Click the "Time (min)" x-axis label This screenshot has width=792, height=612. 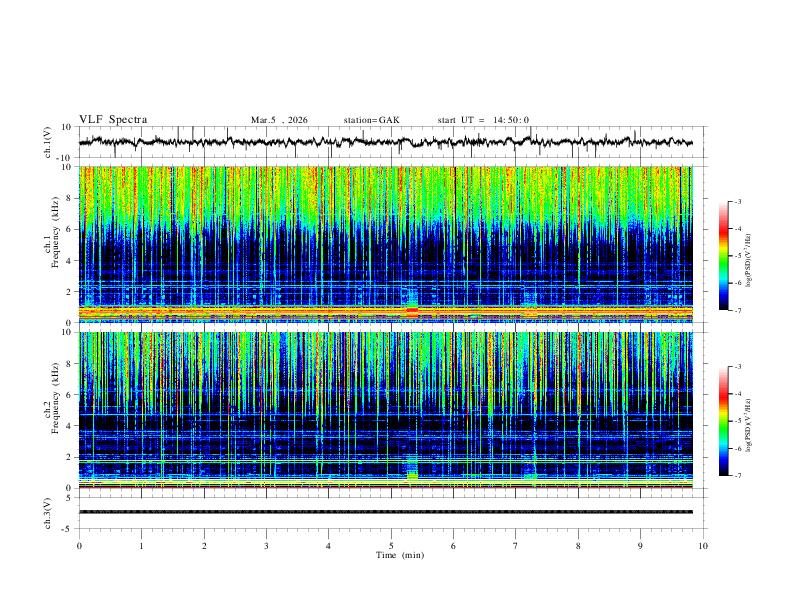(x=400, y=555)
